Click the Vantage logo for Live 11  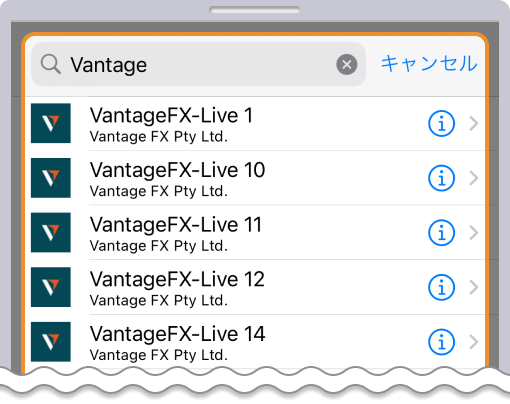point(51,232)
